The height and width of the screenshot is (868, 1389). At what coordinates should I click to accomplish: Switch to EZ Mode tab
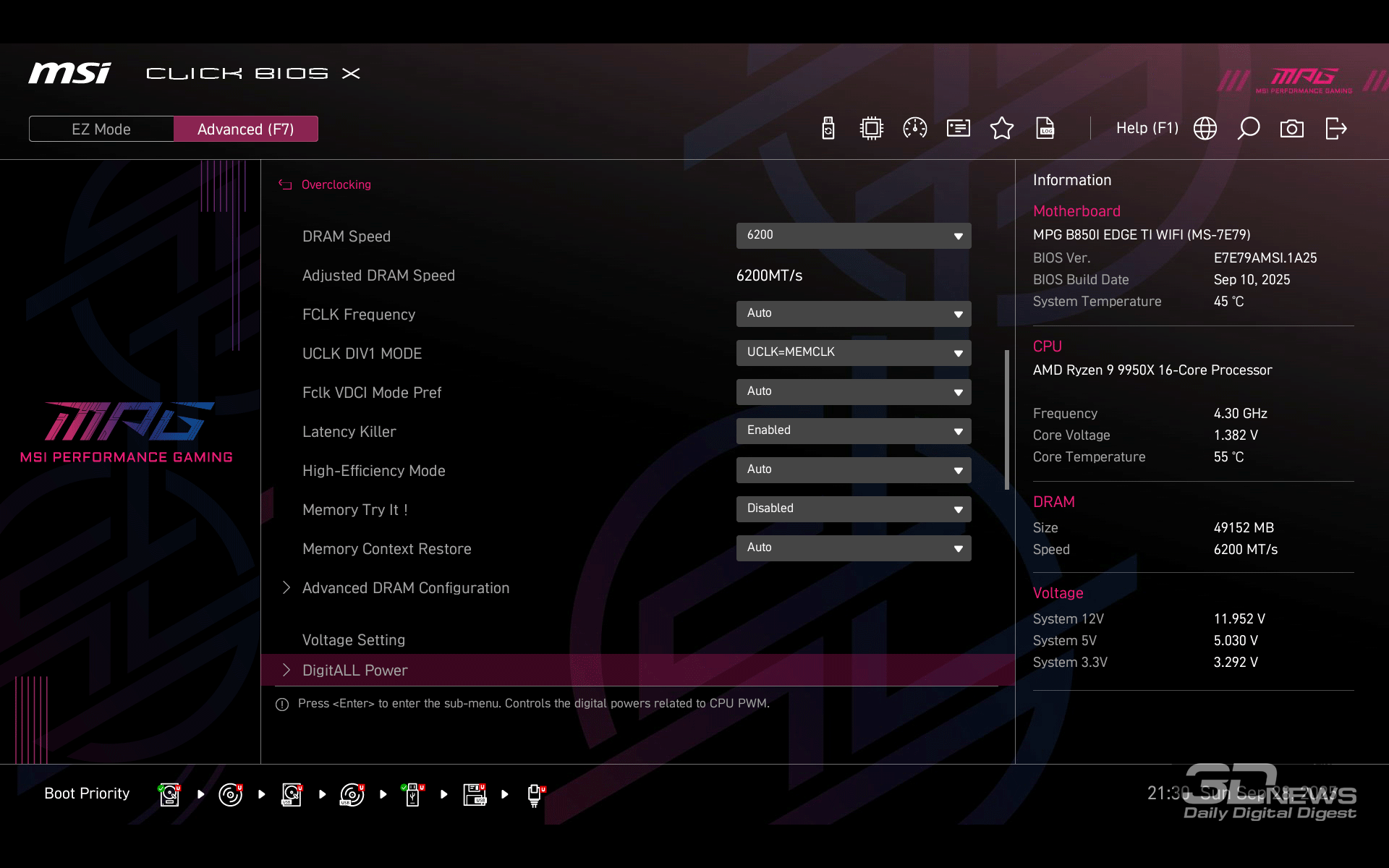coord(101,129)
